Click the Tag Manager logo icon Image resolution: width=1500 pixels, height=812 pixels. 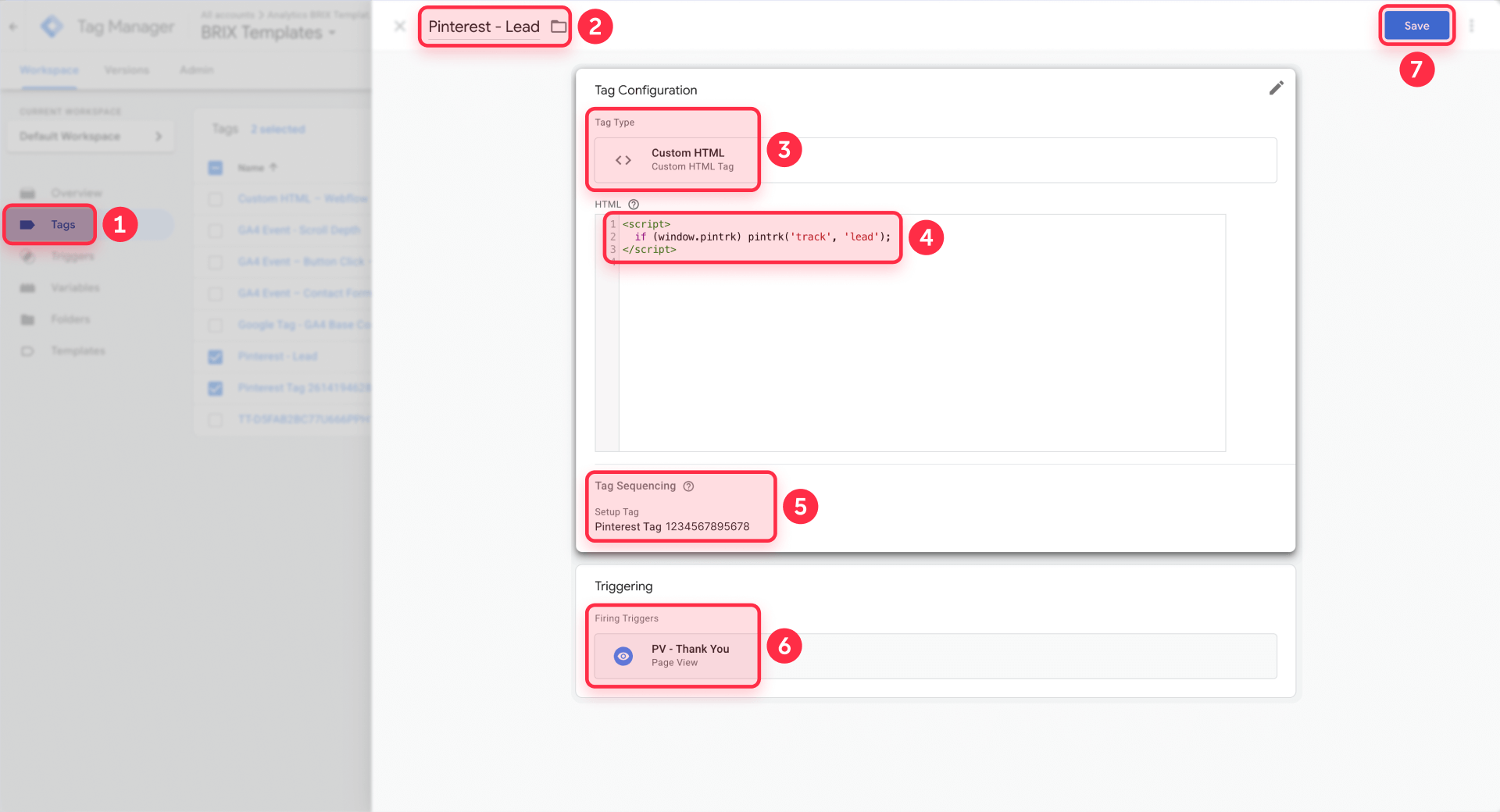[52, 27]
